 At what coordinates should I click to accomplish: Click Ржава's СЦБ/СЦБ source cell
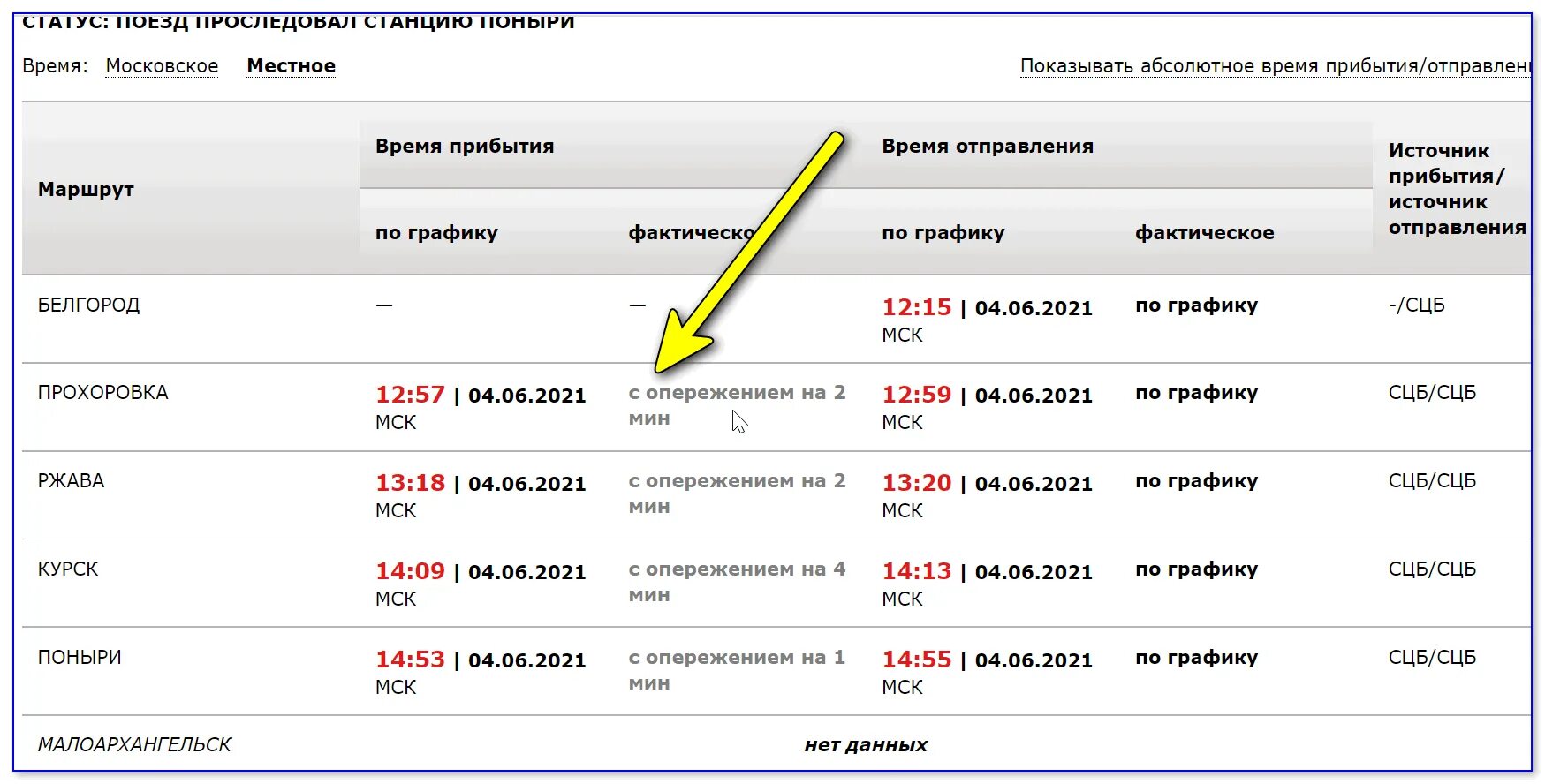coord(1432,481)
